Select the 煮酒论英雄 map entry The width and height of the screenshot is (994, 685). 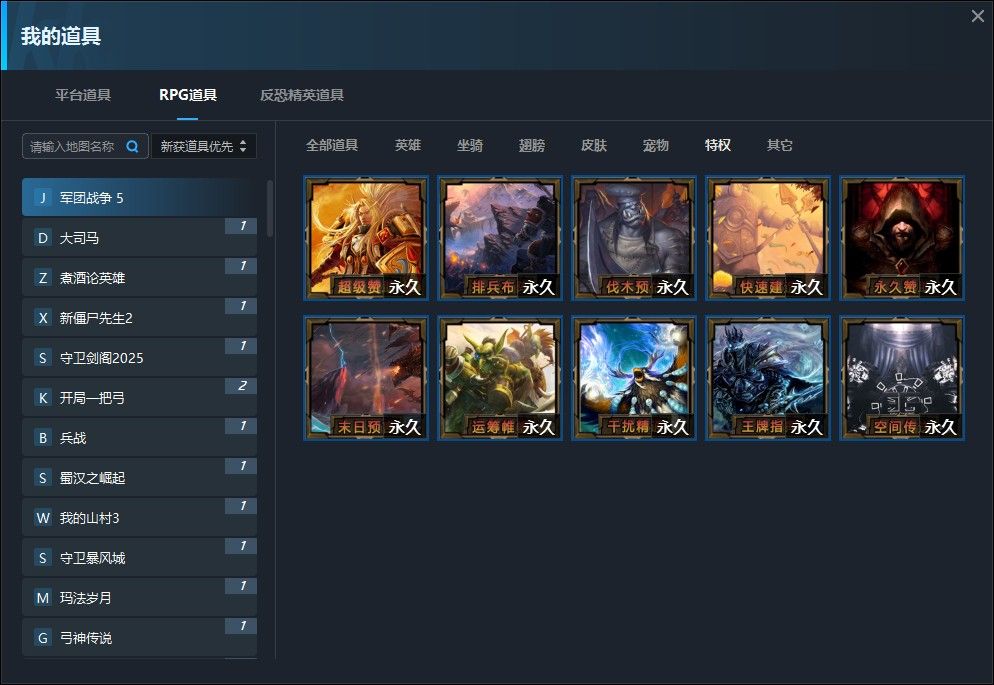[x=139, y=278]
